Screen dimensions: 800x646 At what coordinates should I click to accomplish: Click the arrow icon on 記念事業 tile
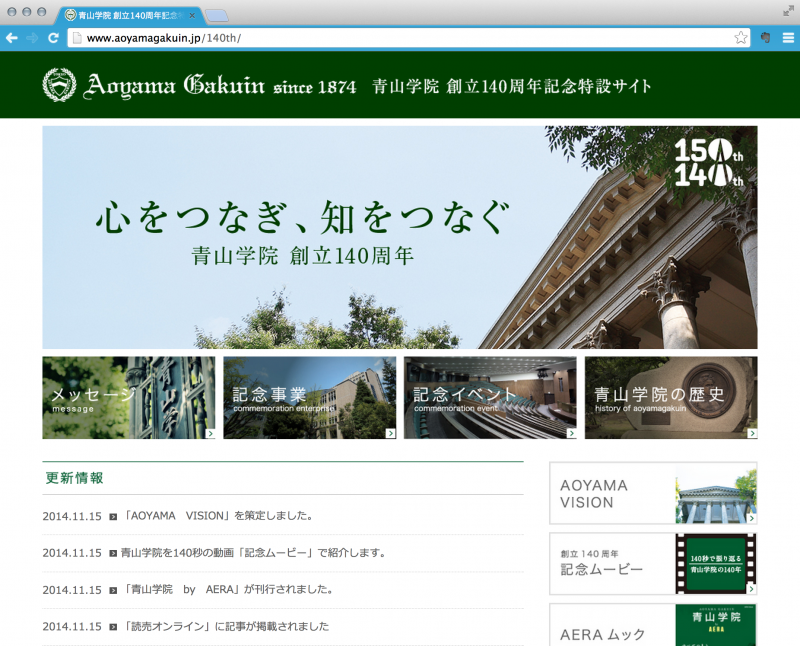(391, 434)
